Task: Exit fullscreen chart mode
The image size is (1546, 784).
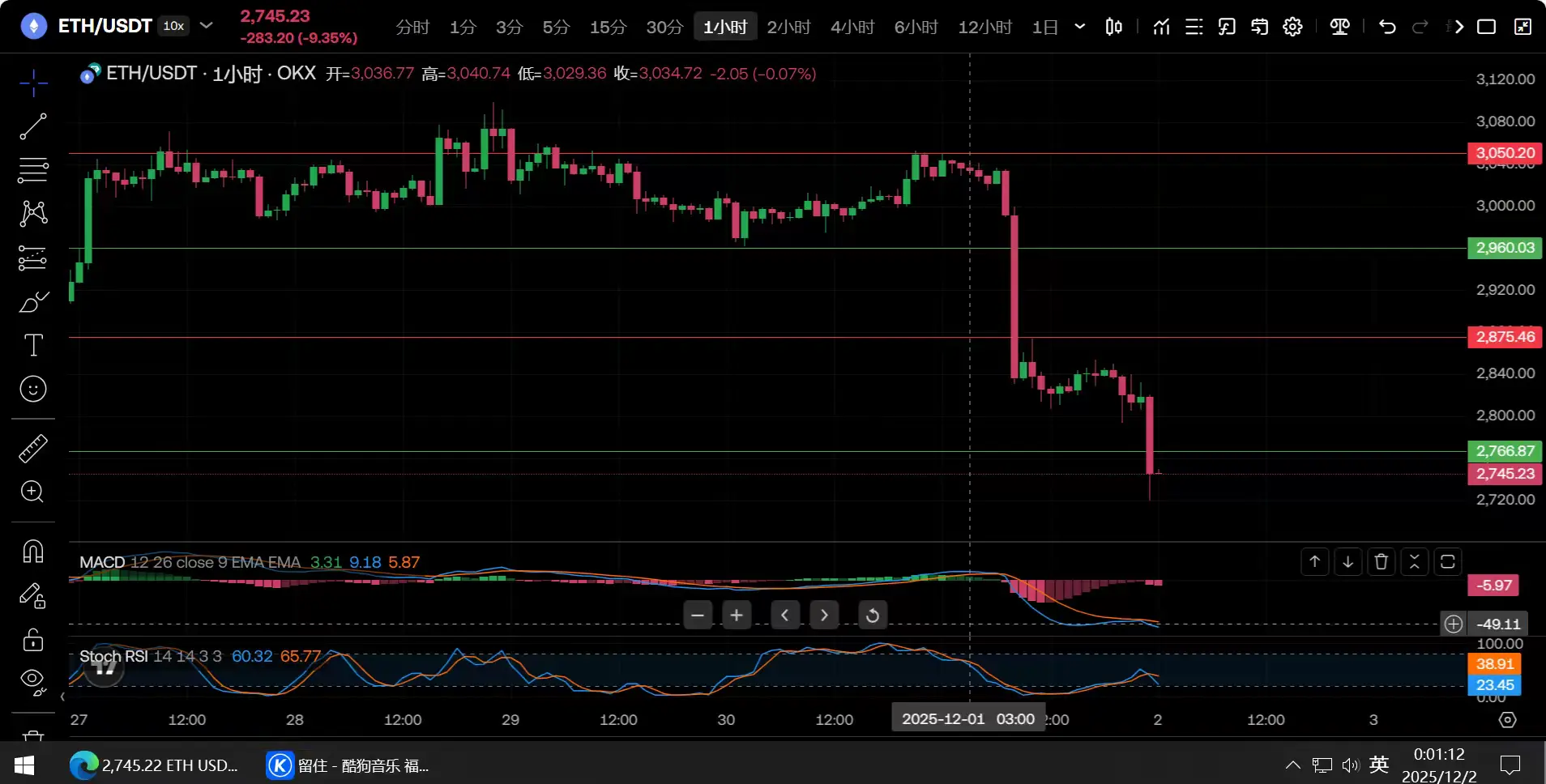Action: coord(1523,27)
